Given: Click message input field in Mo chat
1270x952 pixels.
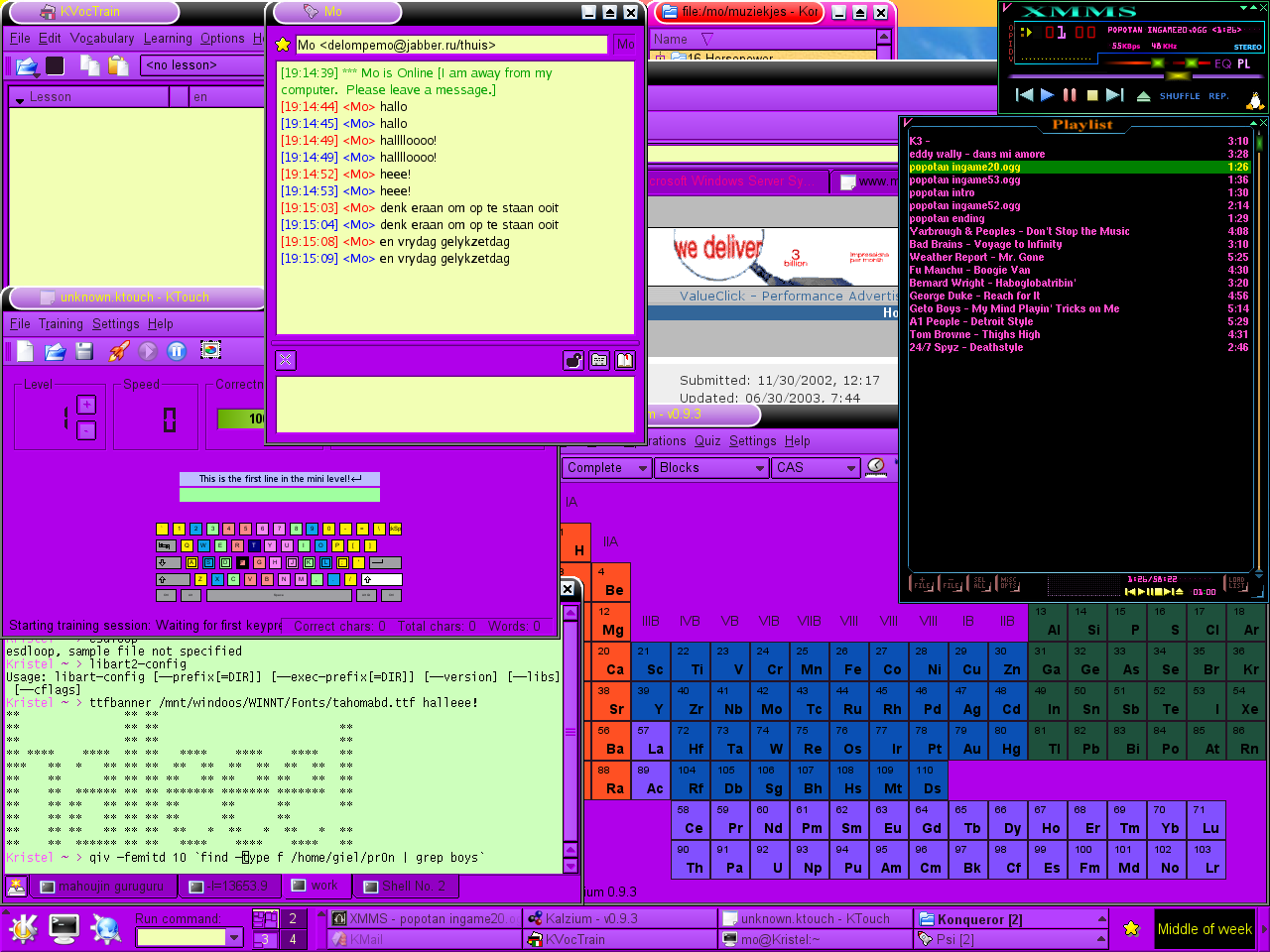Looking at the screenshot, I should pos(455,404).
